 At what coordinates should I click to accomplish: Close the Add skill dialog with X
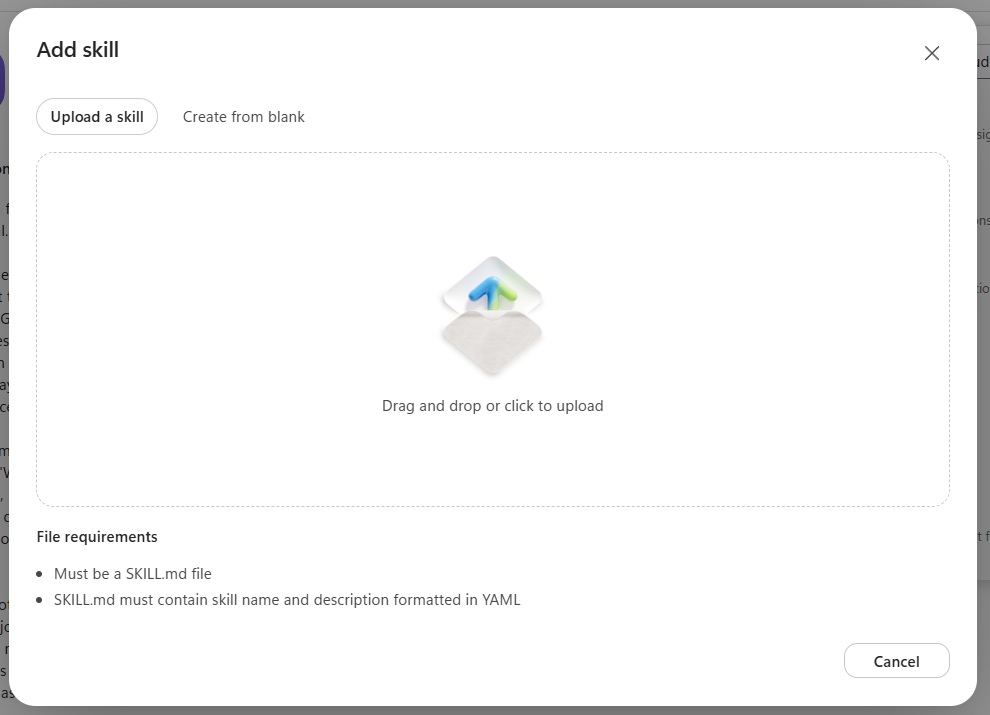(931, 53)
